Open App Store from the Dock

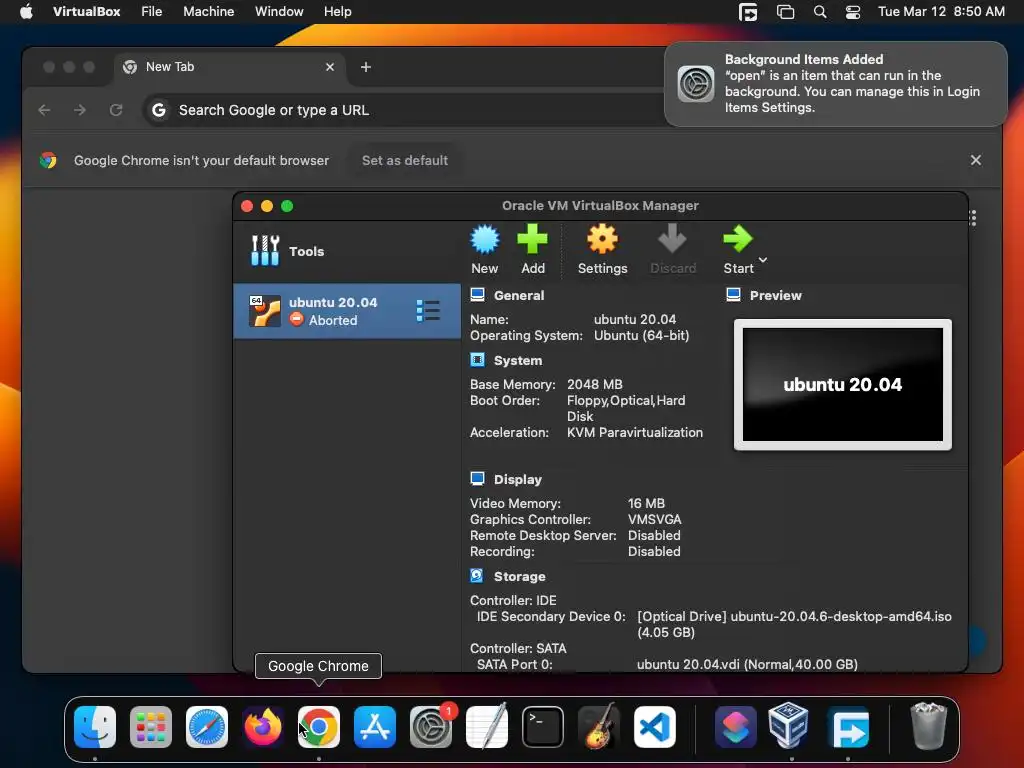pyautogui.click(x=375, y=727)
